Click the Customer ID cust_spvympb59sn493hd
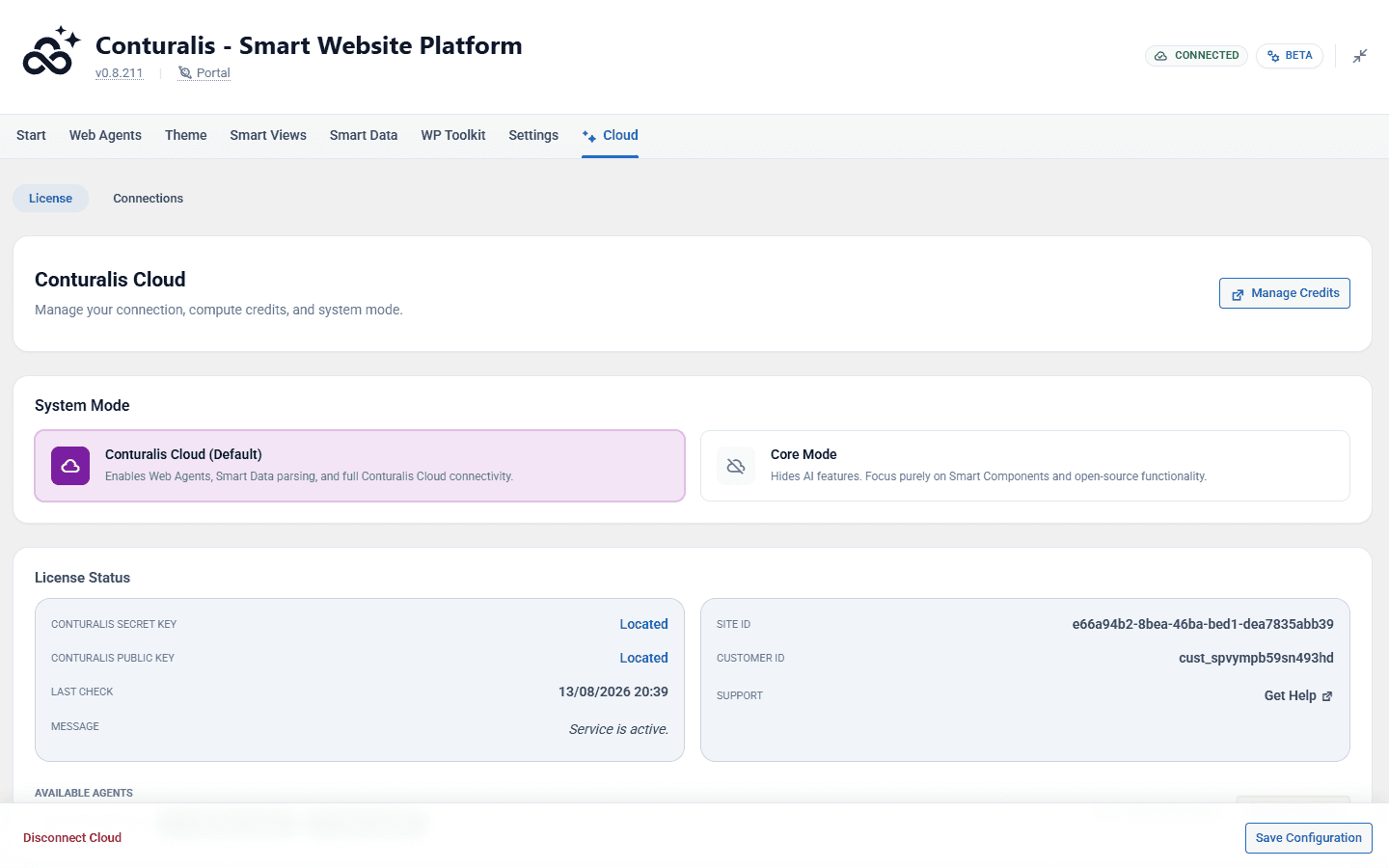Screen dimensions: 1389x868 point(1256,658)
